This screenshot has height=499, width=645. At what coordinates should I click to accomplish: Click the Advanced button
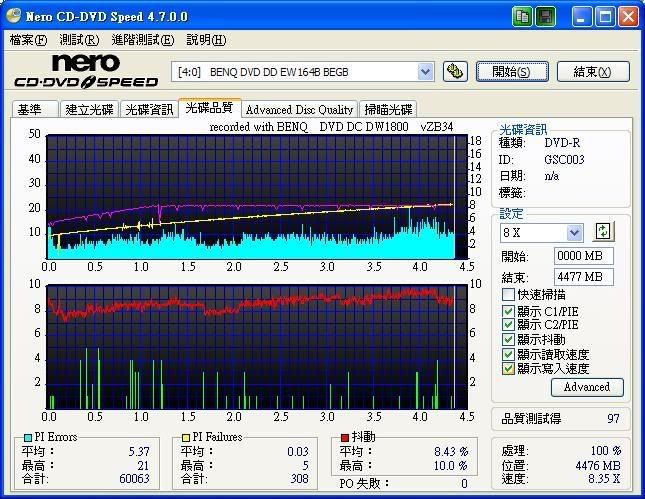[587, 387]
